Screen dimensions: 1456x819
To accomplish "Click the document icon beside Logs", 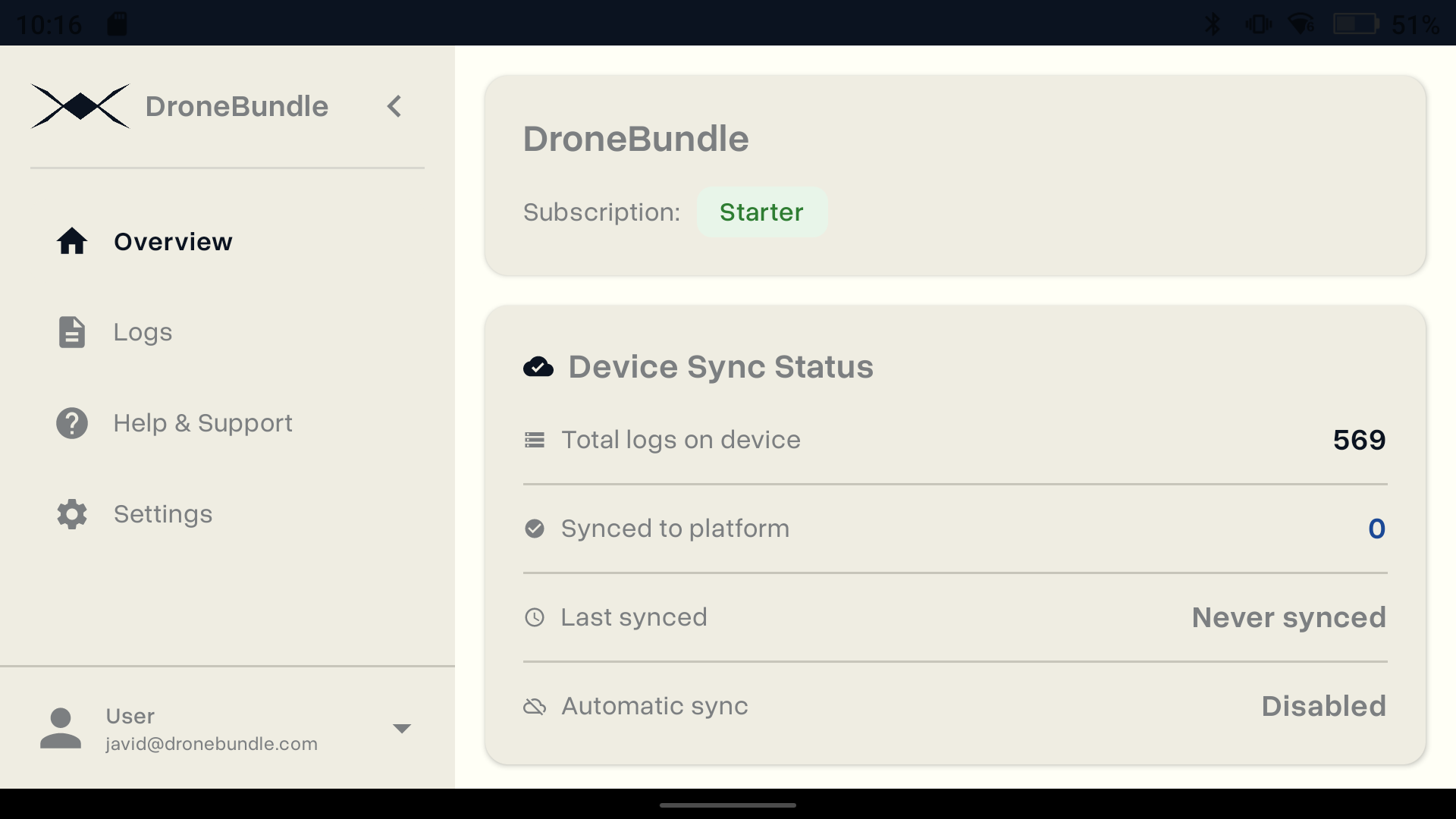I will click(x=71, y=331).
